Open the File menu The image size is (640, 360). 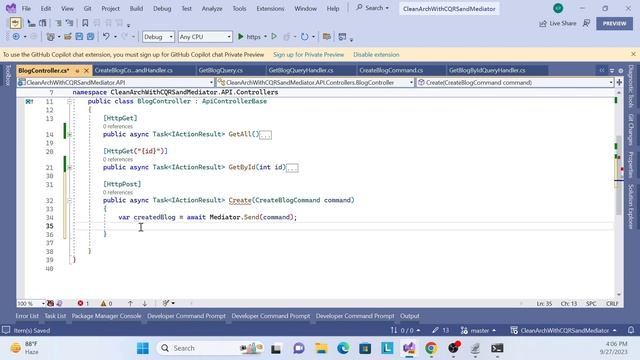(26, 9)
